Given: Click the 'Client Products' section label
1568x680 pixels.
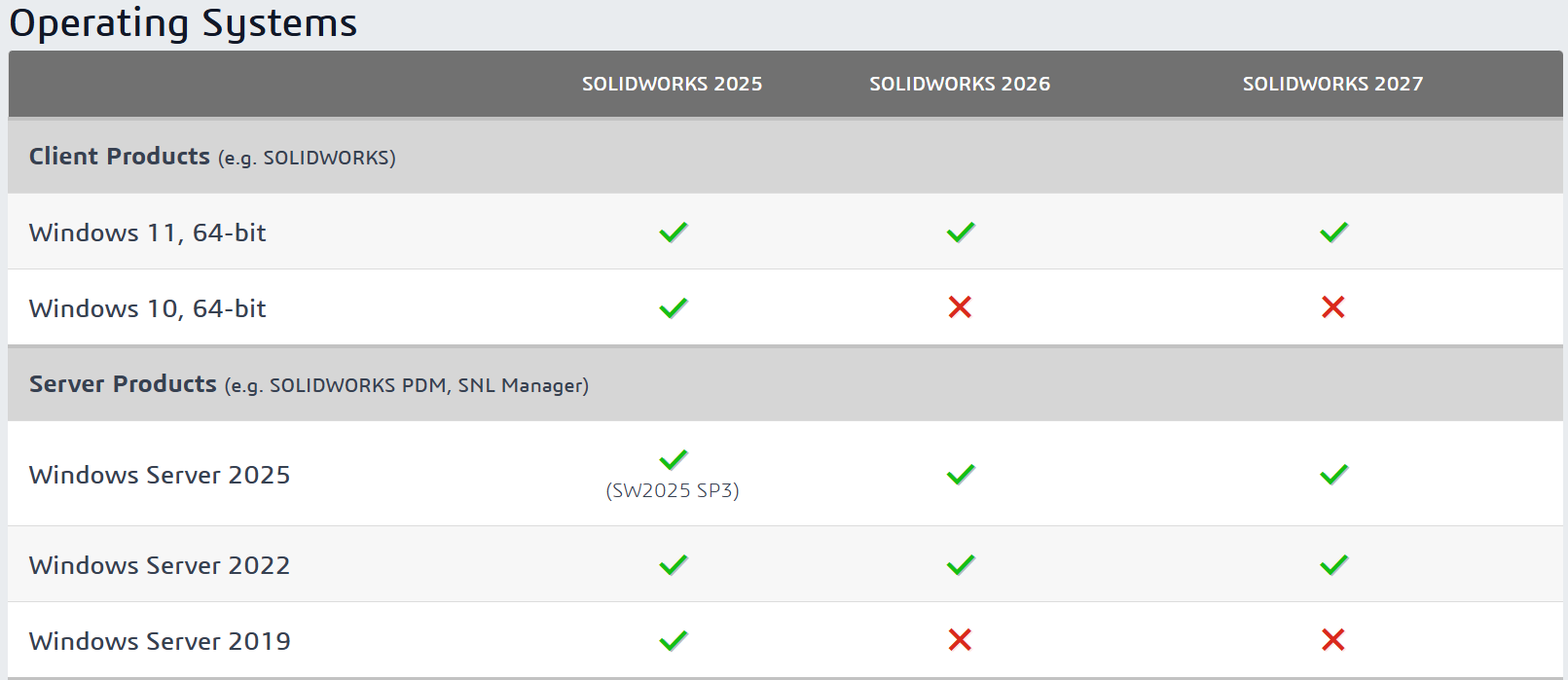Looking at the screenshot, I should point(120,157).
